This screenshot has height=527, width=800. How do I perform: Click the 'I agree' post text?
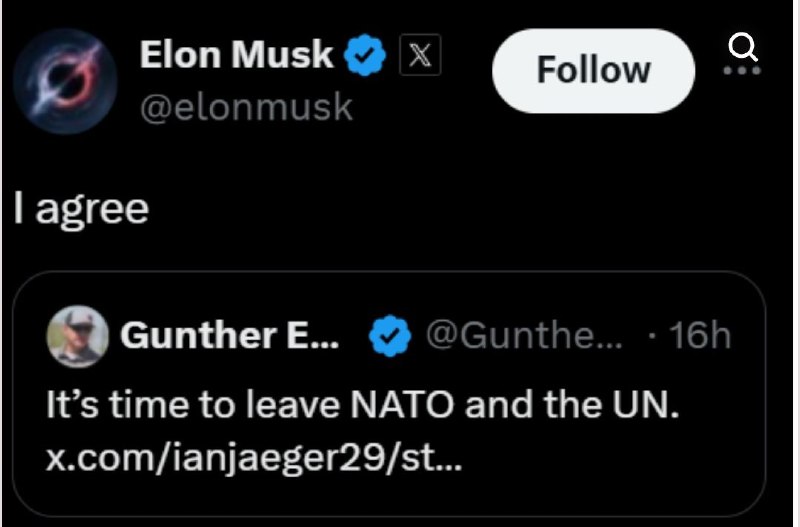point(81,208)
